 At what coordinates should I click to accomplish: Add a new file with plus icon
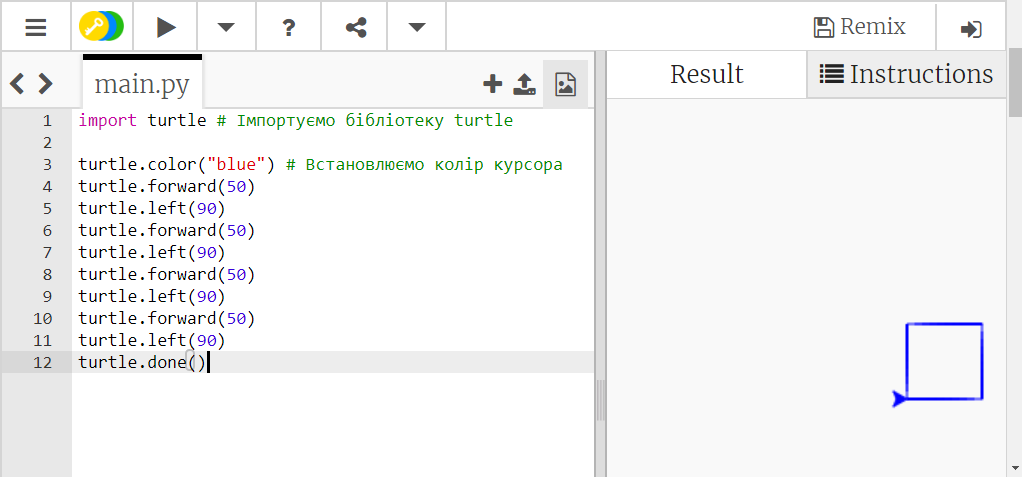(493, 83)
